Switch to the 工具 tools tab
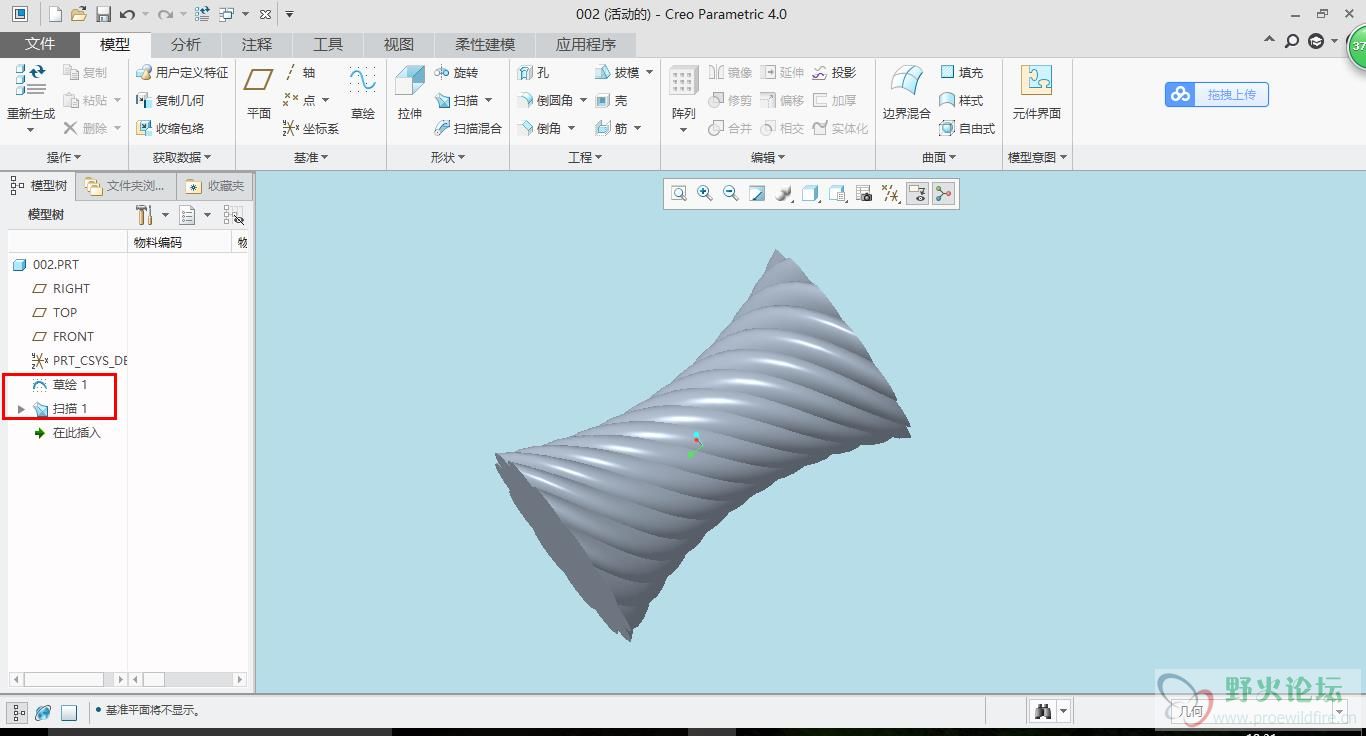This screenshot has height=736, width=1366. (x=328, y=44)
